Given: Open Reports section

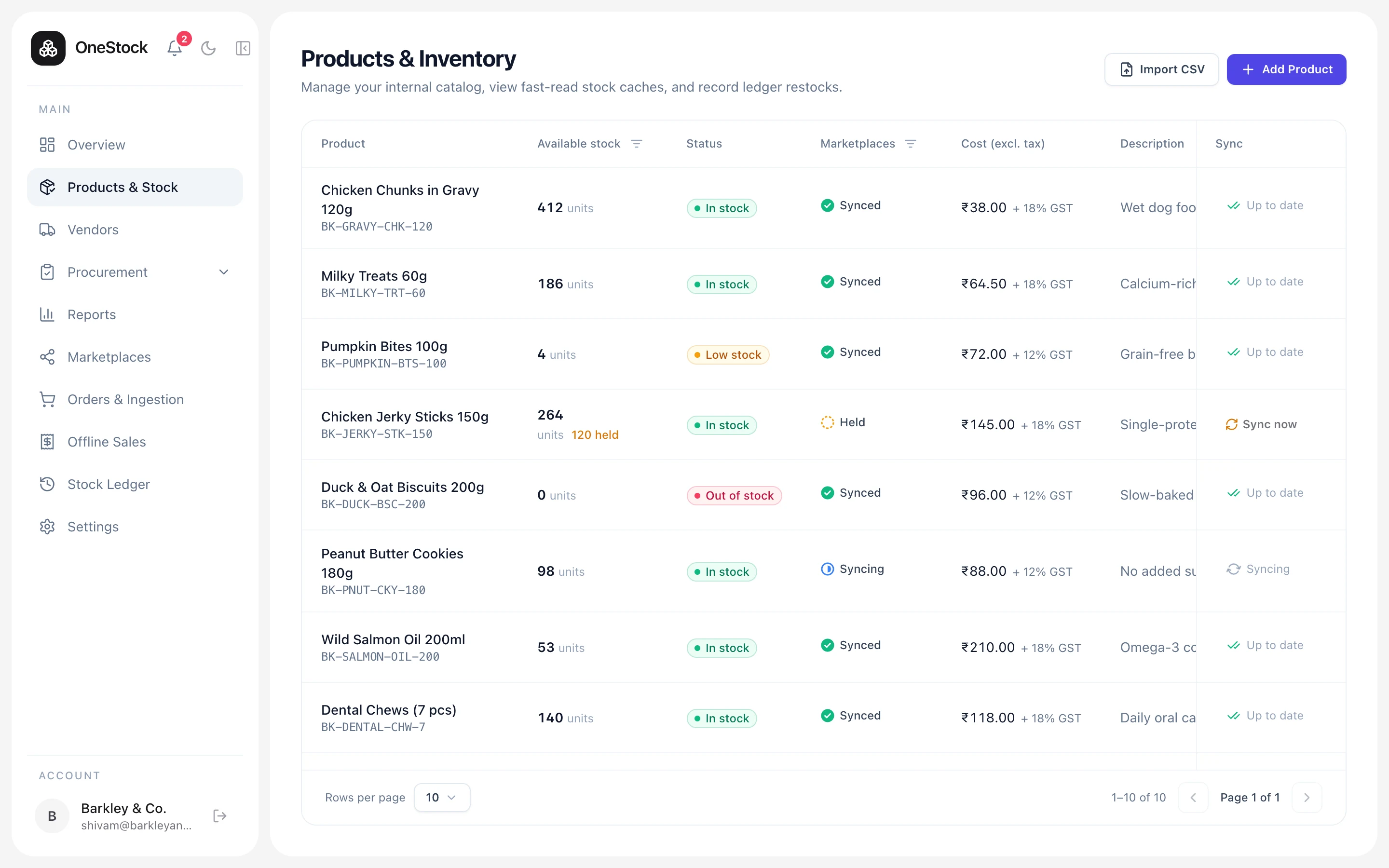Looking at the screenshot, I should click(135, 314).
